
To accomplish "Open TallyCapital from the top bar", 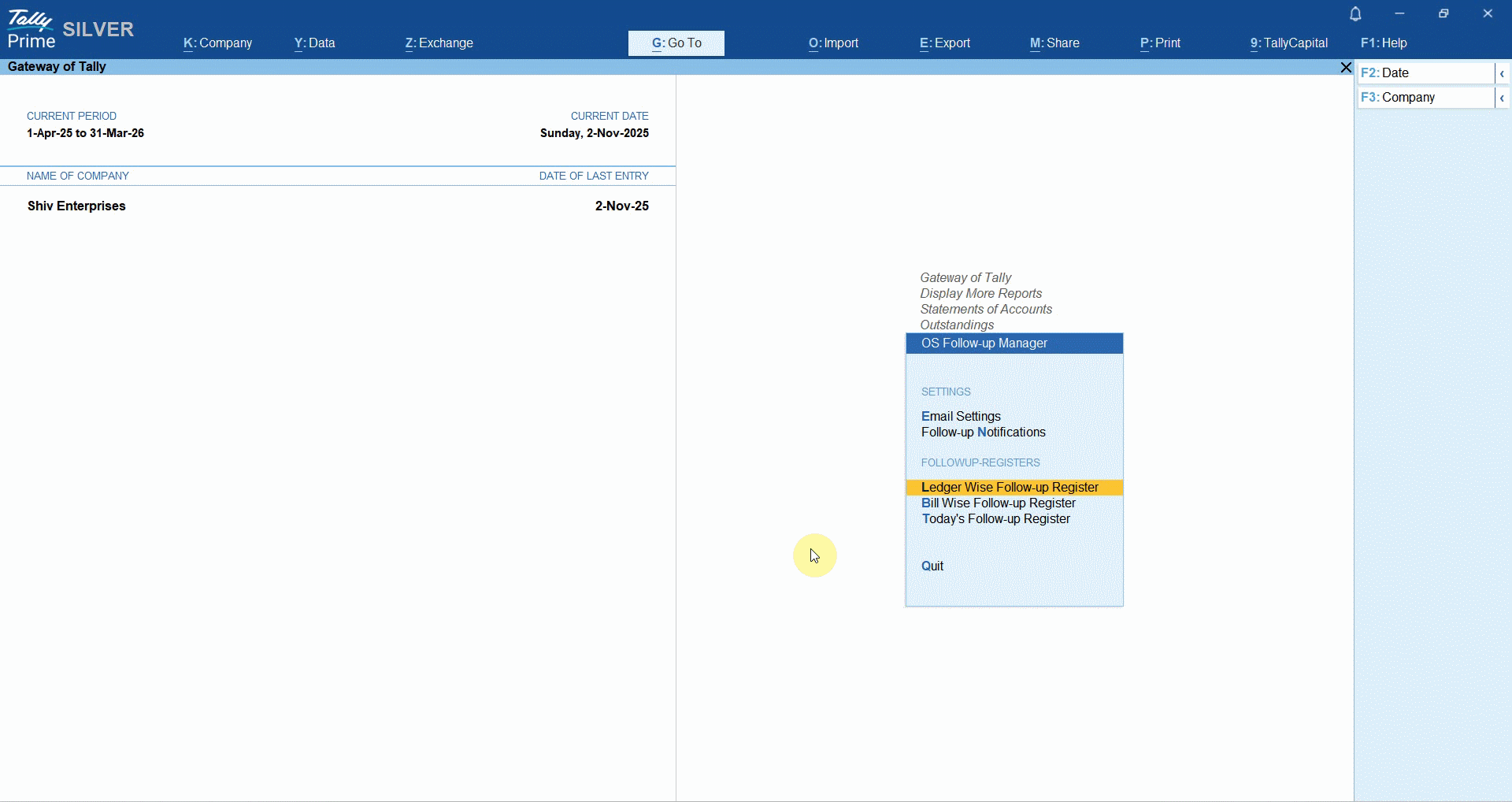I will pos(1288,43).
